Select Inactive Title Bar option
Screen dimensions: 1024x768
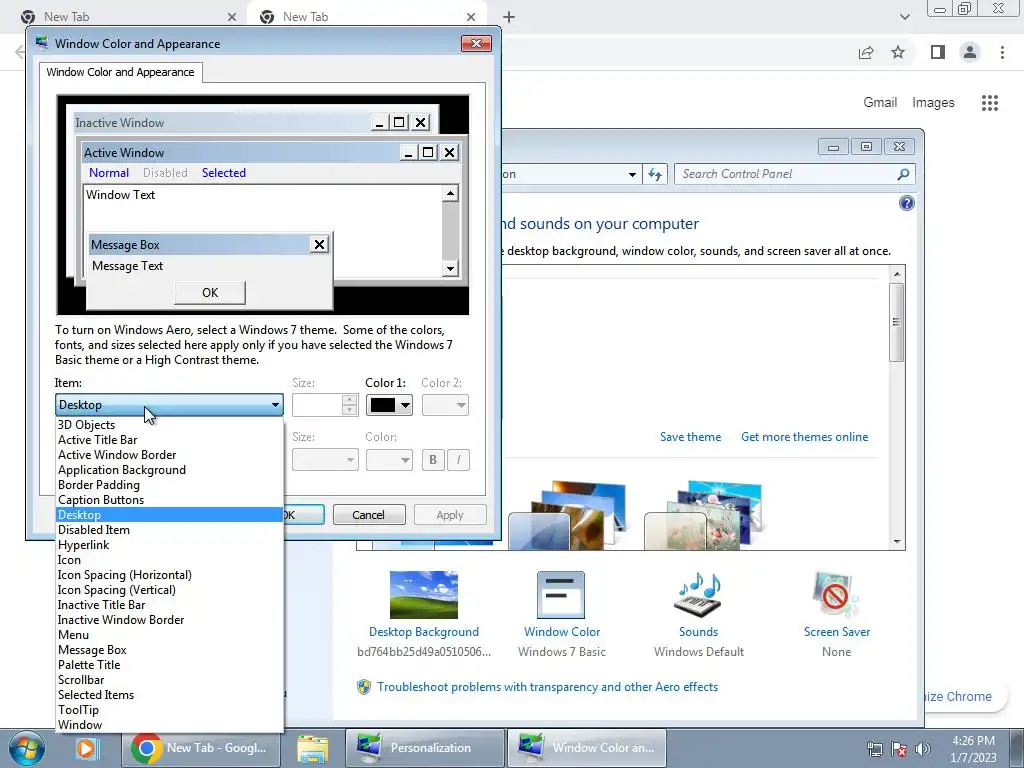point(170,605)
